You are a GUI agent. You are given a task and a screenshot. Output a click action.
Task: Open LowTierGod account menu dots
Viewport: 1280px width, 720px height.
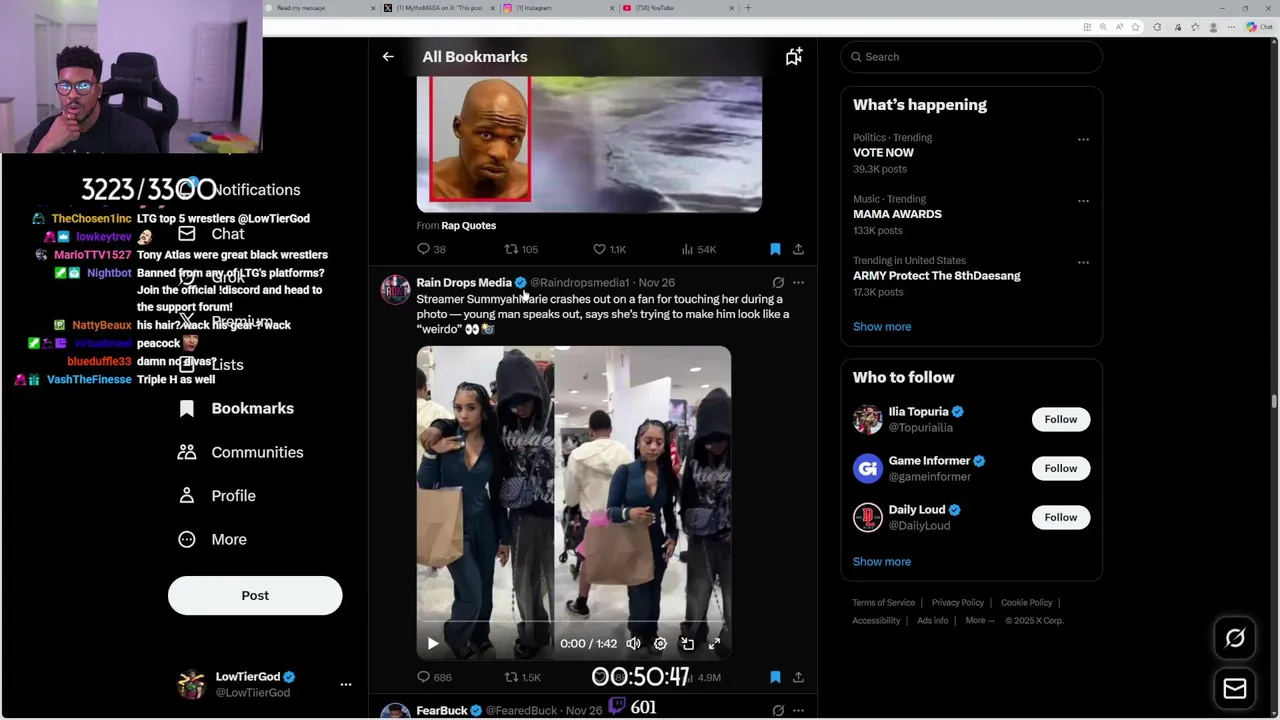(346, 685)
